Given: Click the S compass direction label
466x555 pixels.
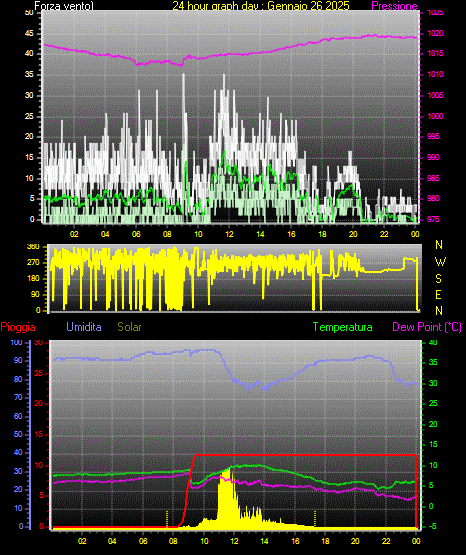Looking at the screenshot, I should click(438, 279).
